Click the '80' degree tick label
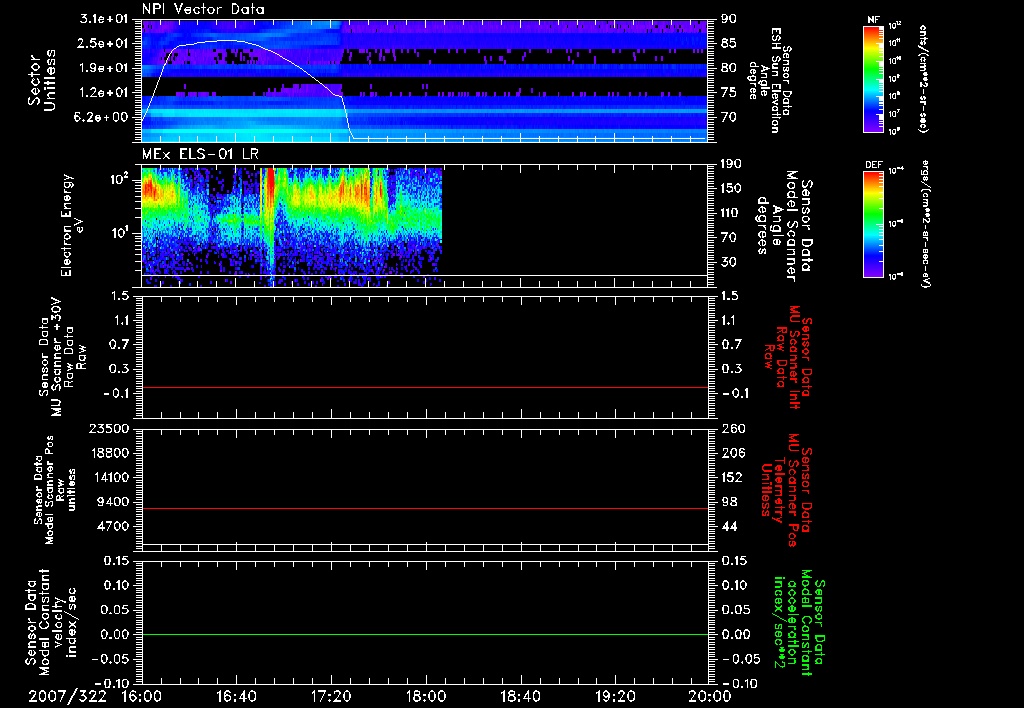This screenshot has width=1024, height=708. click(729, 68)
